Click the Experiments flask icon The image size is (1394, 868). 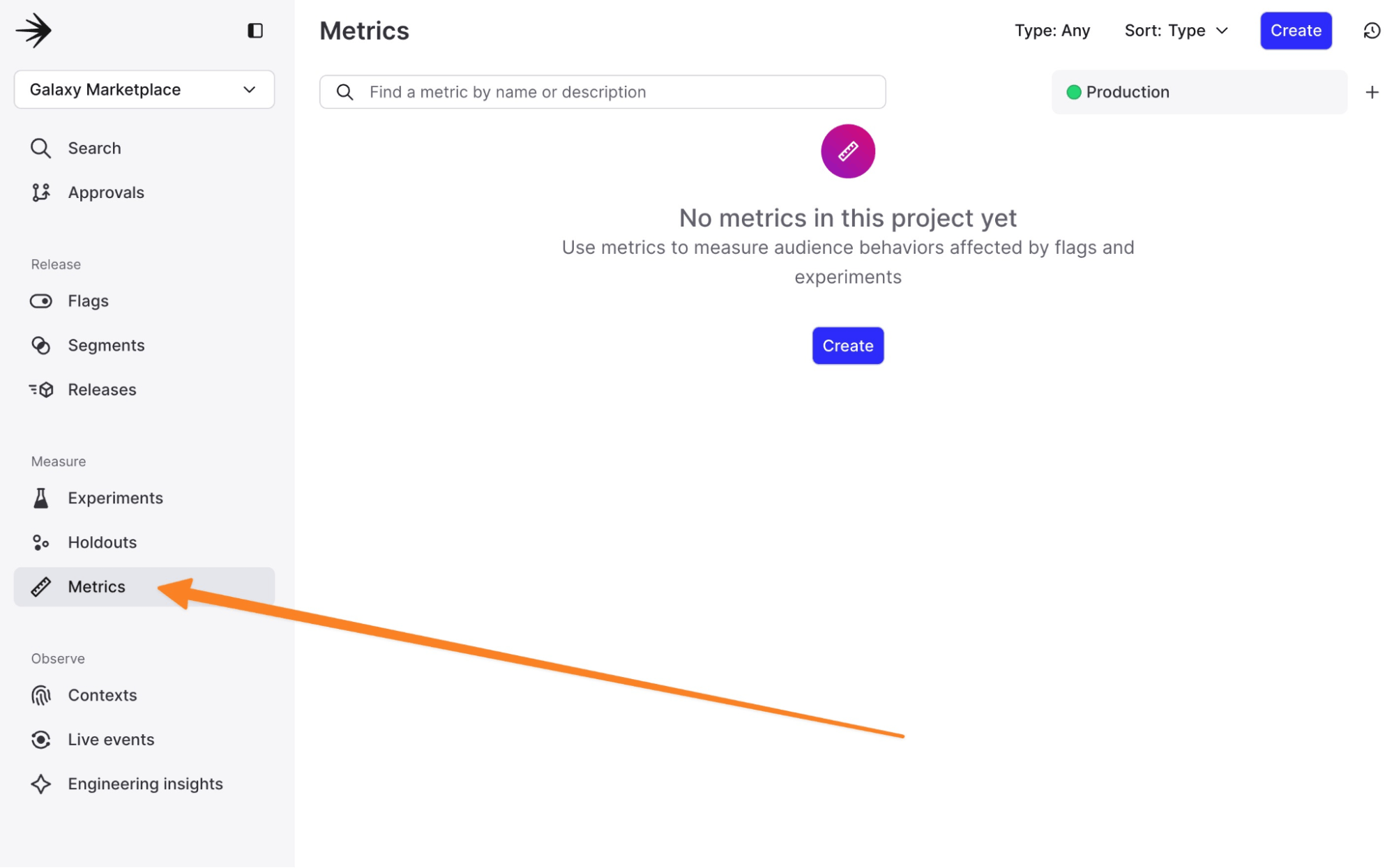[41, 498]
